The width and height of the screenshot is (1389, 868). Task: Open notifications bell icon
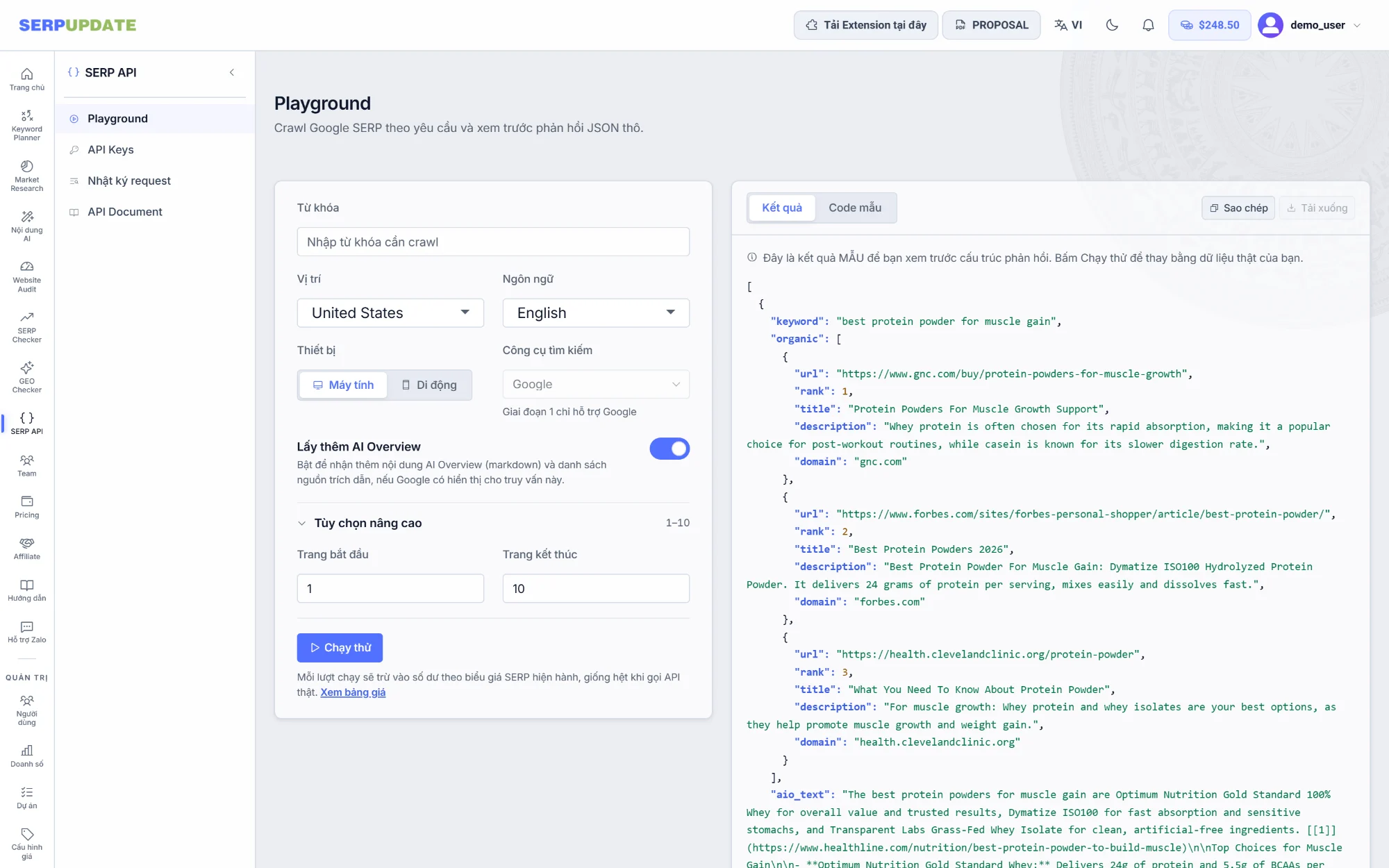[x=1148, y=25]
